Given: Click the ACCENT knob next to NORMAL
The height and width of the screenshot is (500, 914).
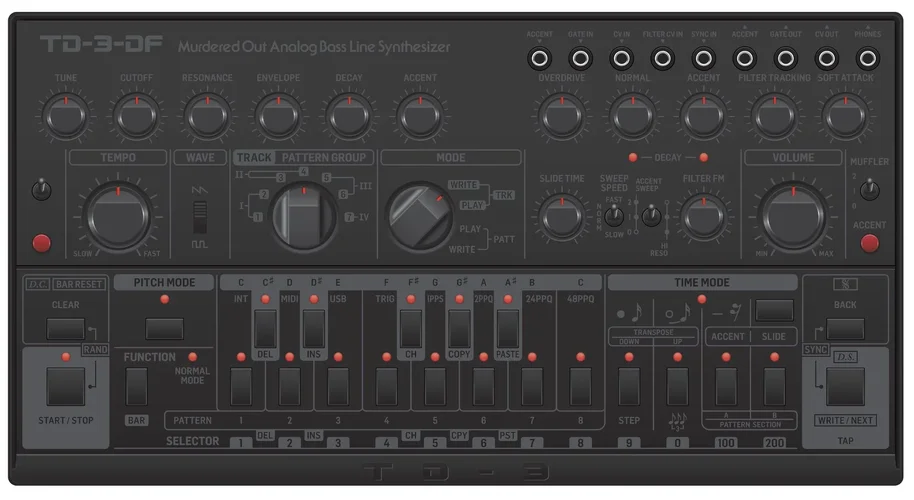Looking at the screenshot, I should pyautogui.click(x=704, y=117).
